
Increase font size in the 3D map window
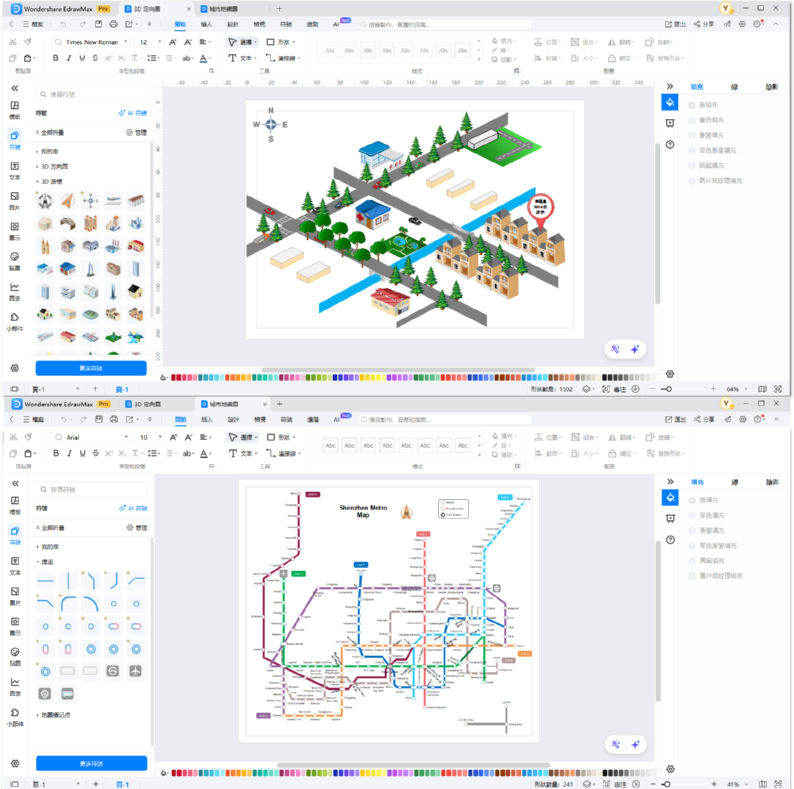(173, 42)
